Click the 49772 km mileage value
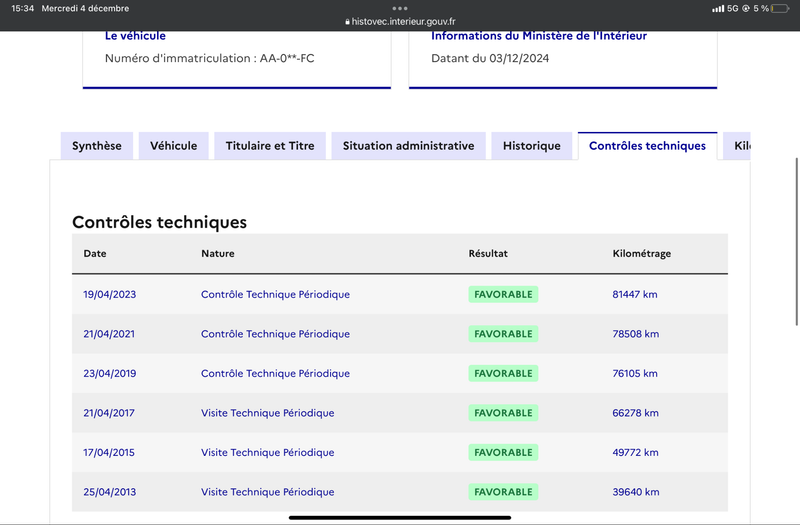Screen dimensions: 800x525 pos(635,453)
